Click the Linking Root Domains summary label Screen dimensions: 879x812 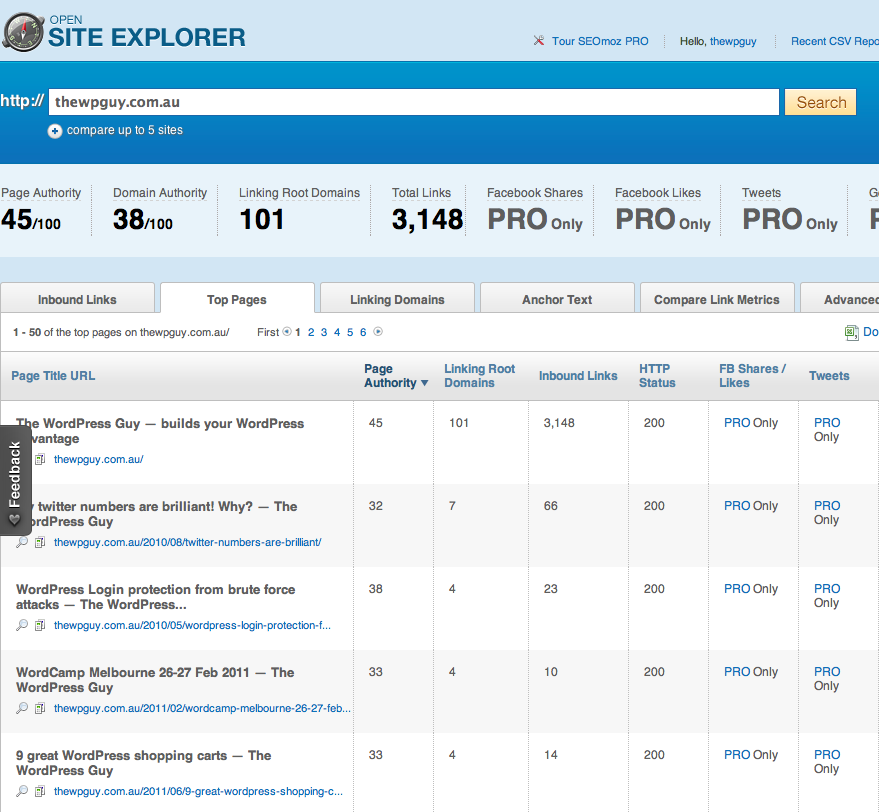click(299, 193)
